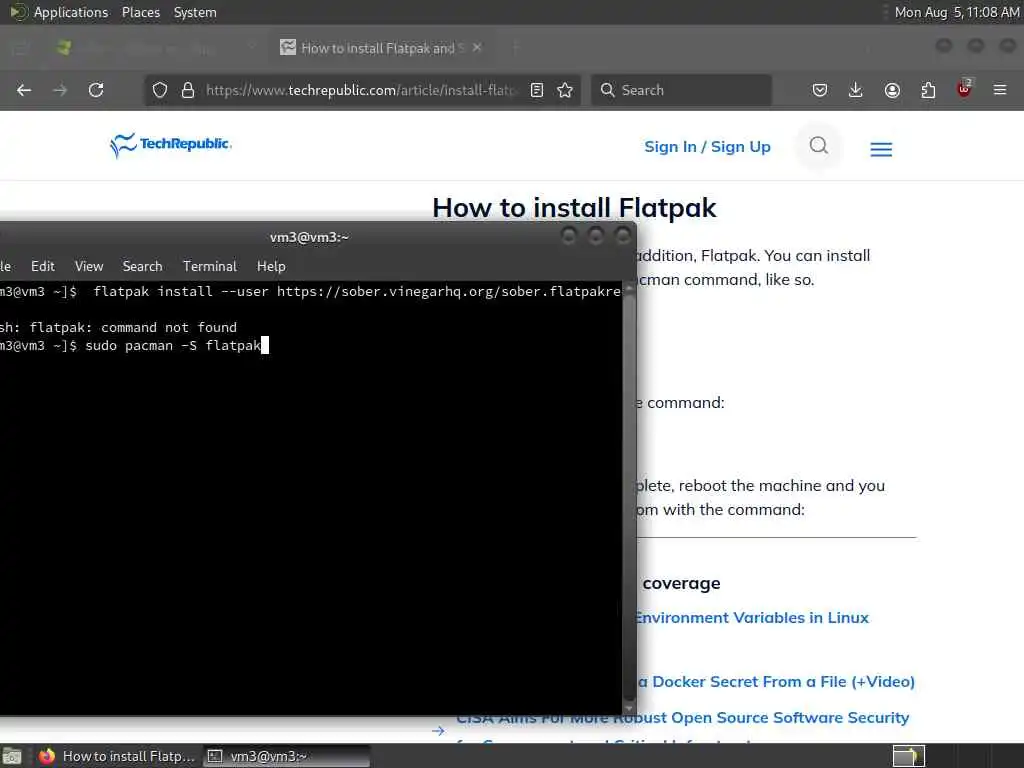Click the terminal vertical scrollbar
The image size is (1024, 768).
[x=630, y=499]
